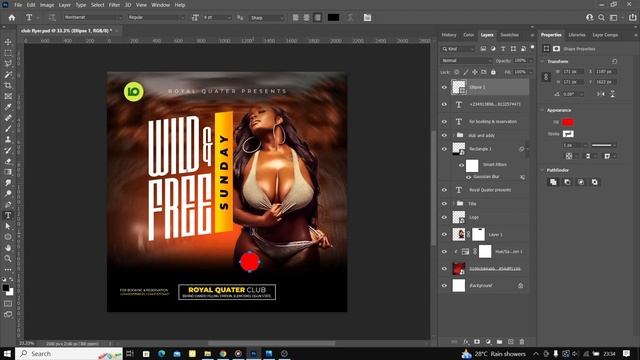Open the Filter menu

(x=114, y=5)
